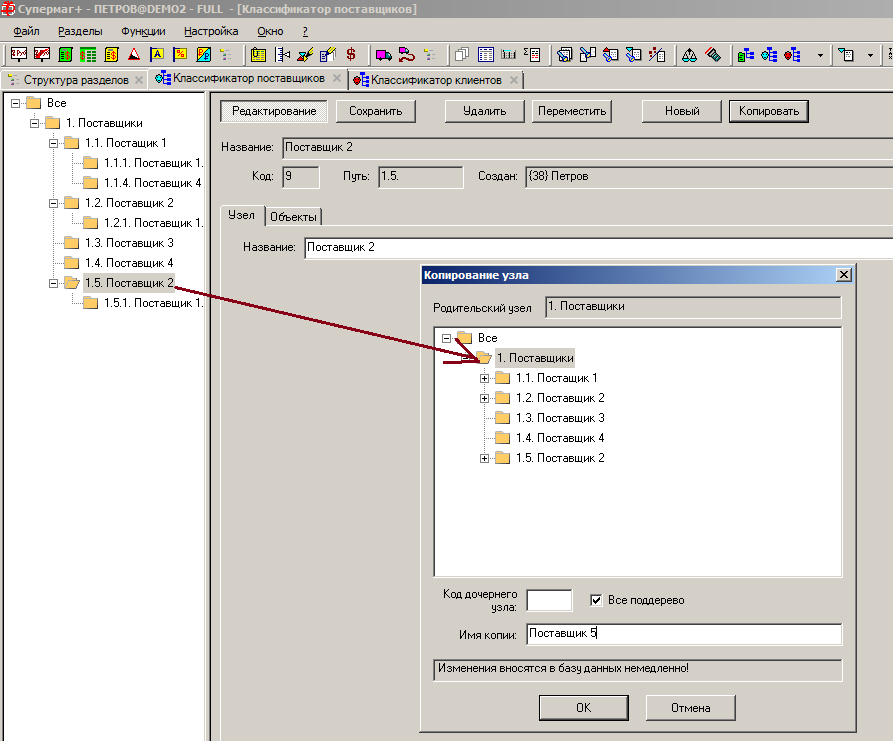This screenshot has height=741, width=893.
Task: Click the blue table grid toolbar icon
Action: click(486, 55)
